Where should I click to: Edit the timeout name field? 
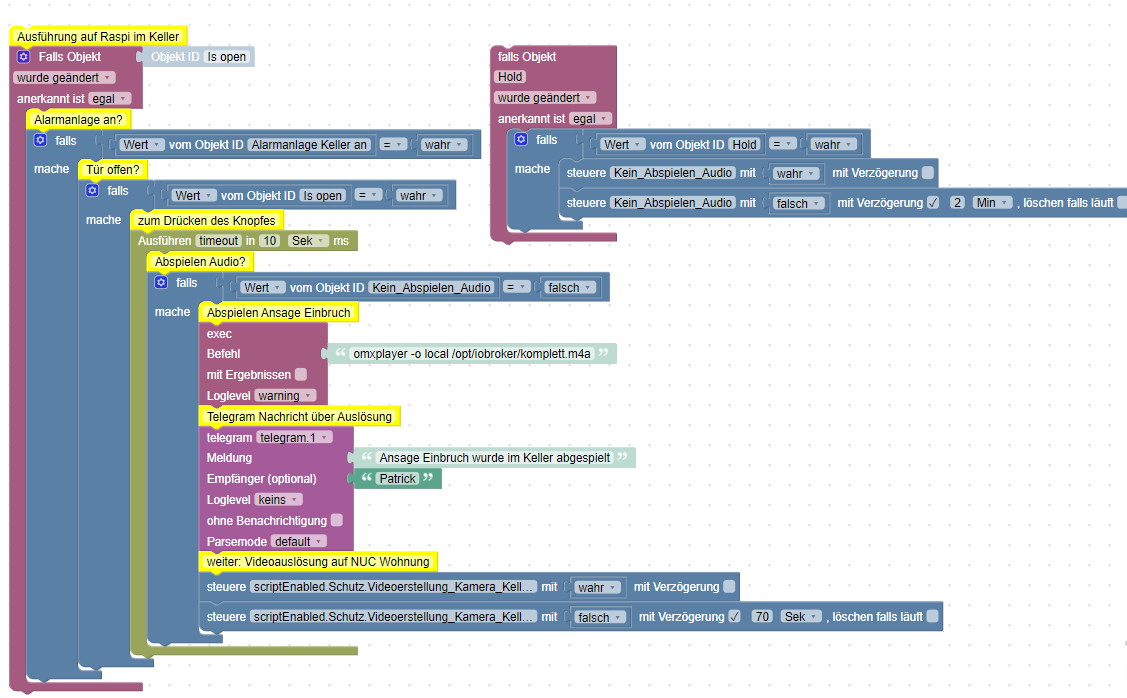218,241
